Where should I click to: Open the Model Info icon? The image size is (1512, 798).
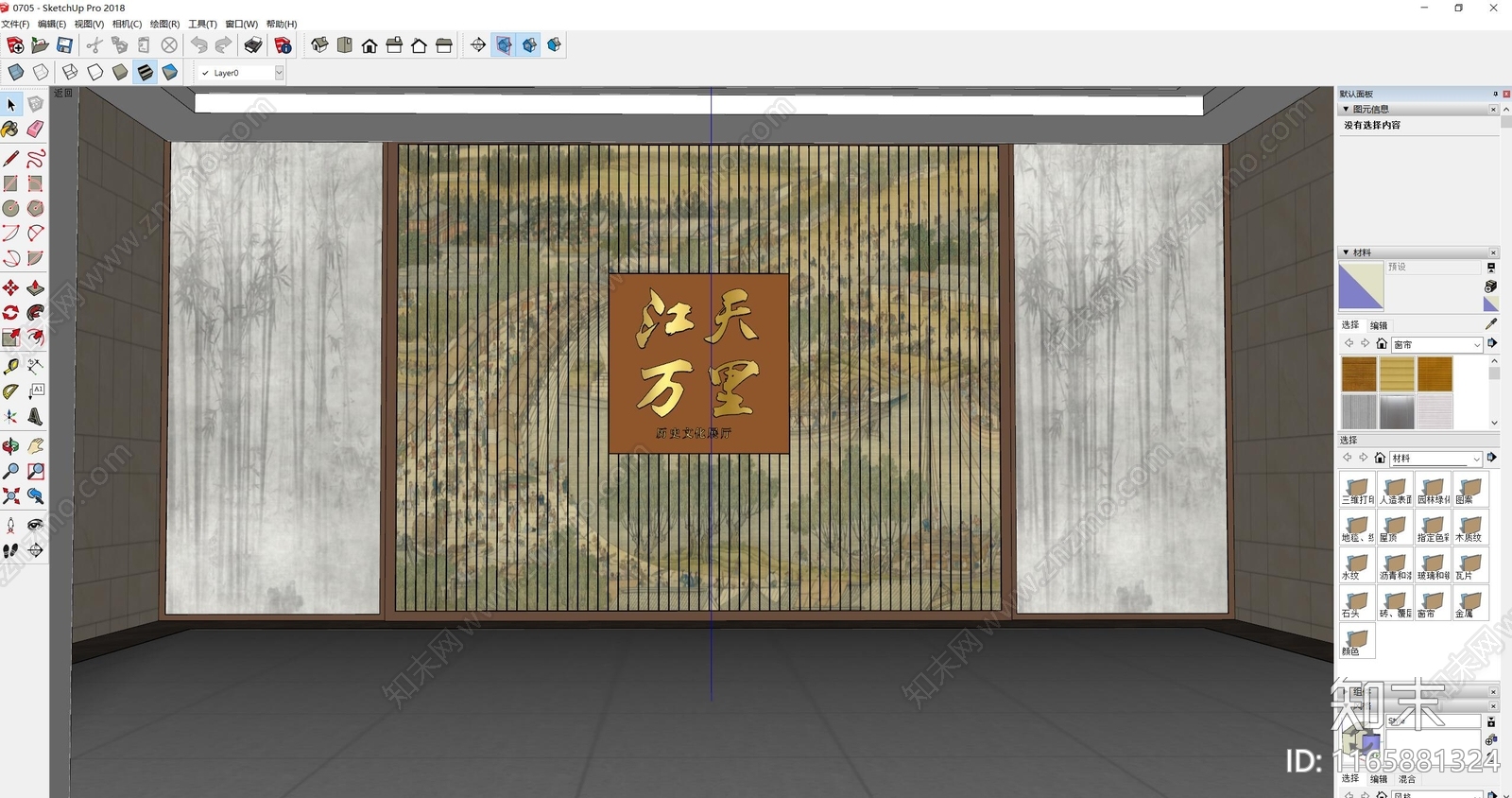tap(283, 44)
